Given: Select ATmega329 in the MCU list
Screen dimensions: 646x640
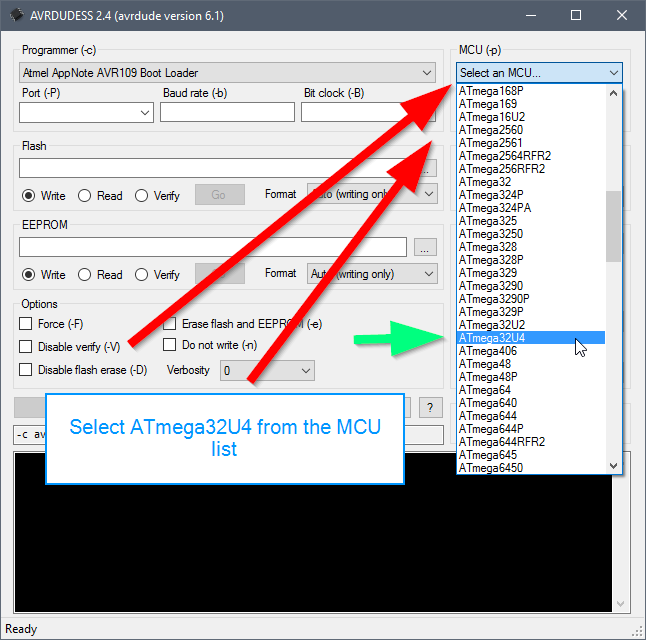Looking at the screenshot, I should coord(531,273).
